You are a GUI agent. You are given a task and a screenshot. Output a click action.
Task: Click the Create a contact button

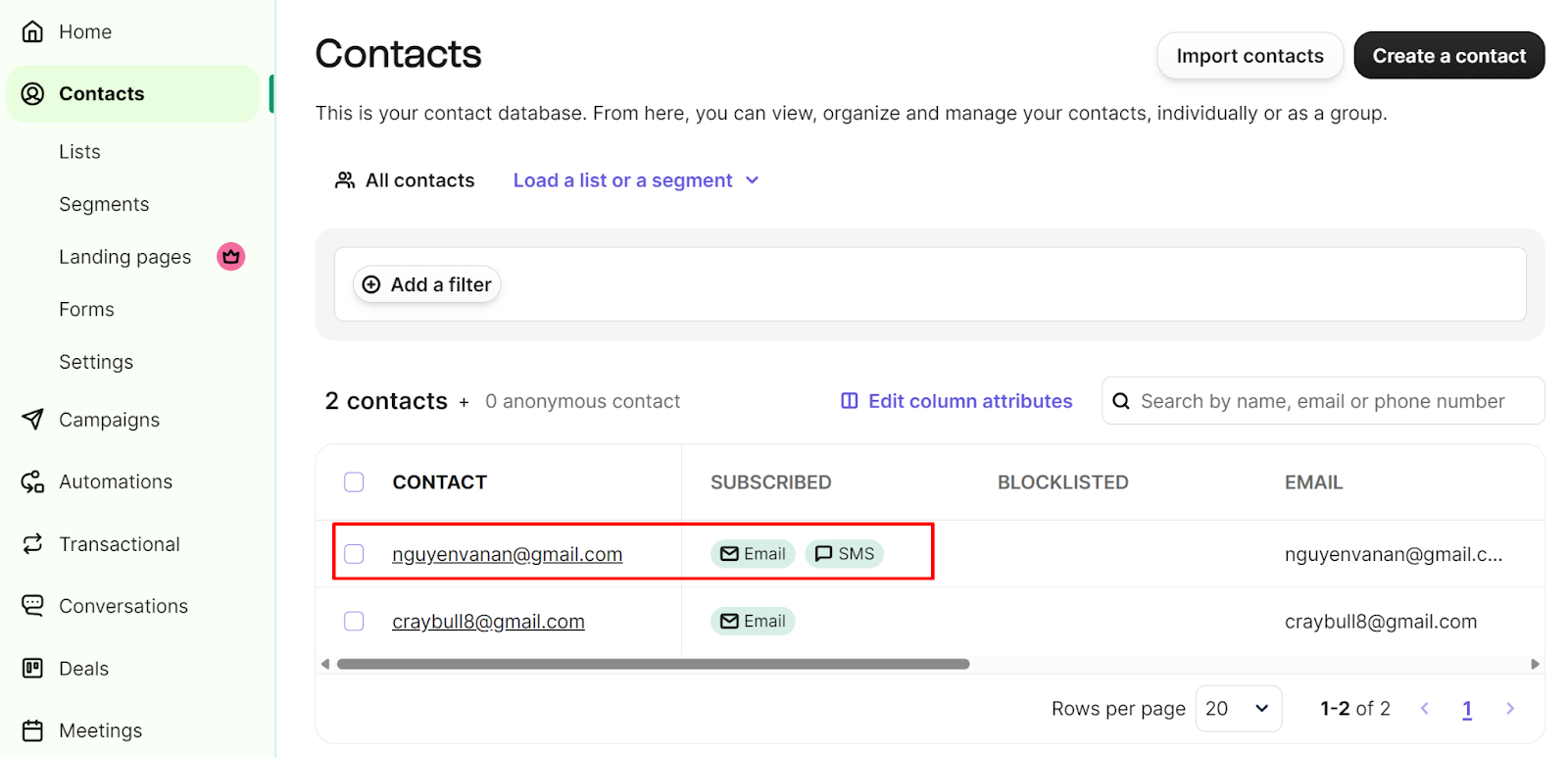[x=1448, y=56]
